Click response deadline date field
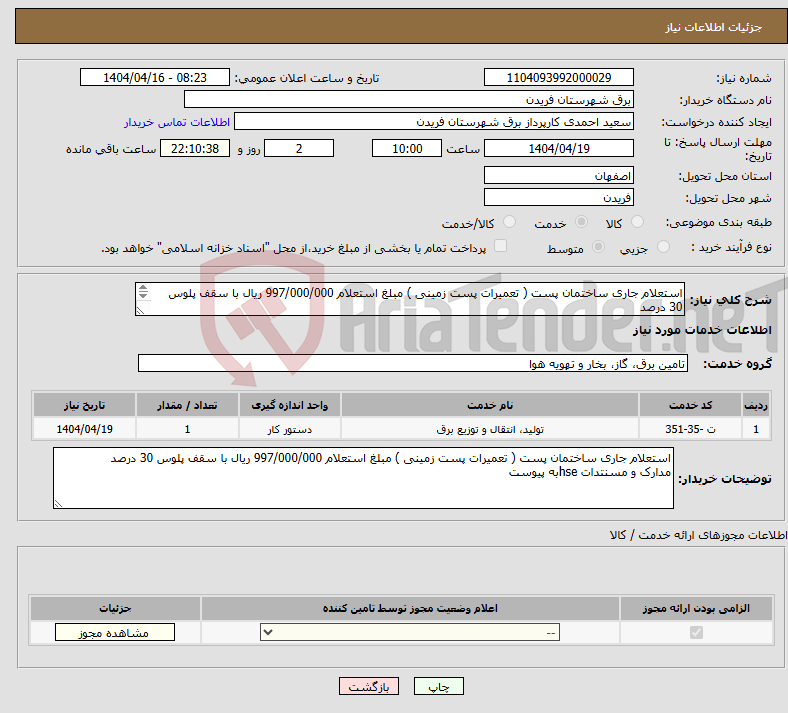The image size is (788, 713). click(x=558, y=148)
